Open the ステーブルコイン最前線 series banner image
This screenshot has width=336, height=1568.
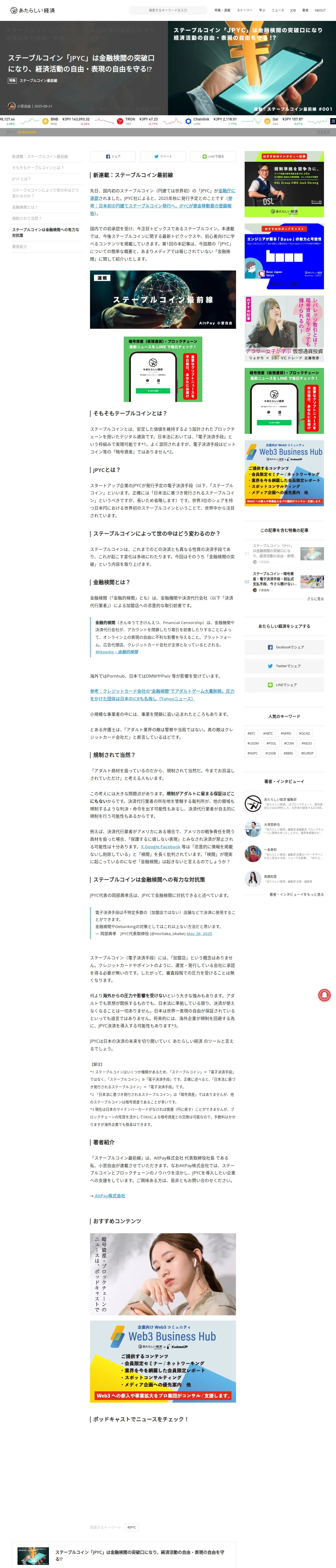[x=163, y=299]
